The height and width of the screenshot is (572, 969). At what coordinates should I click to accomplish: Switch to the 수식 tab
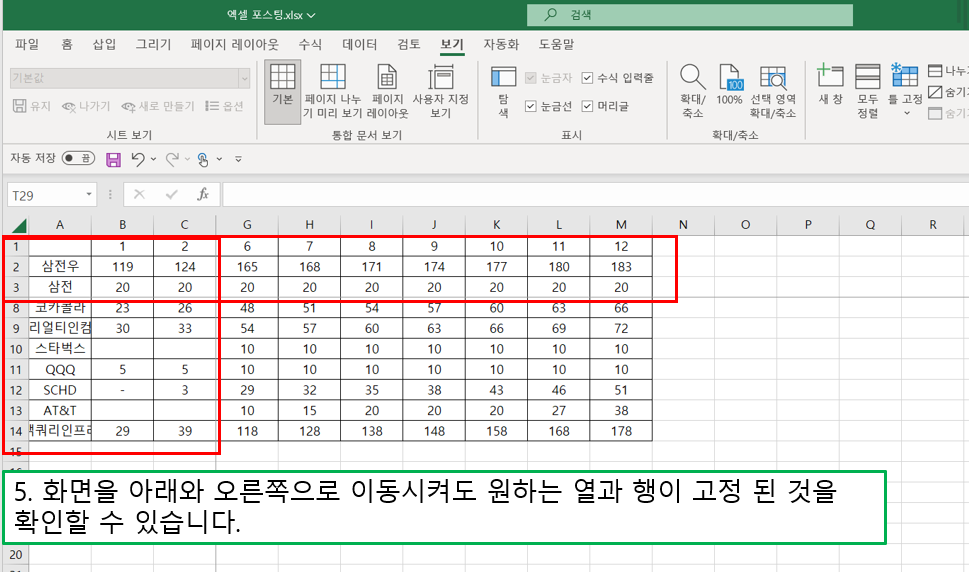pos(310,44)
